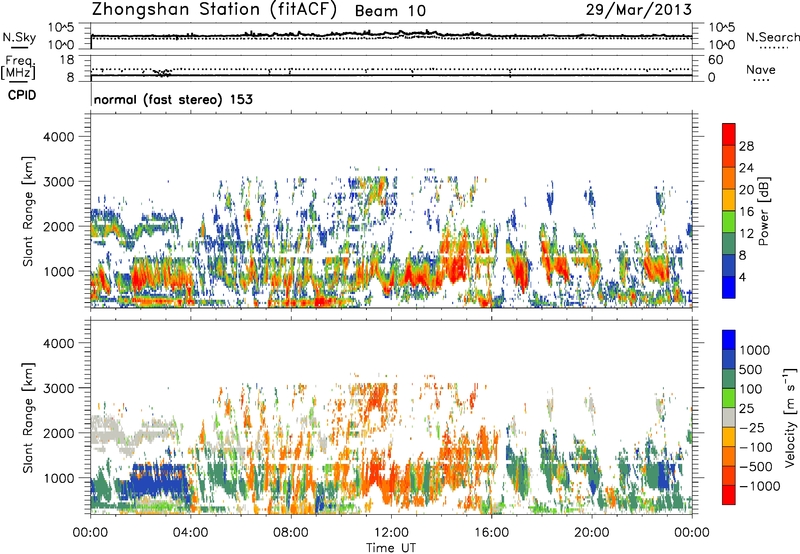Select the "4000" tick of the Power panel
Image resolution: width=800 pixels, height=554 pixels.
pos(58,137)
